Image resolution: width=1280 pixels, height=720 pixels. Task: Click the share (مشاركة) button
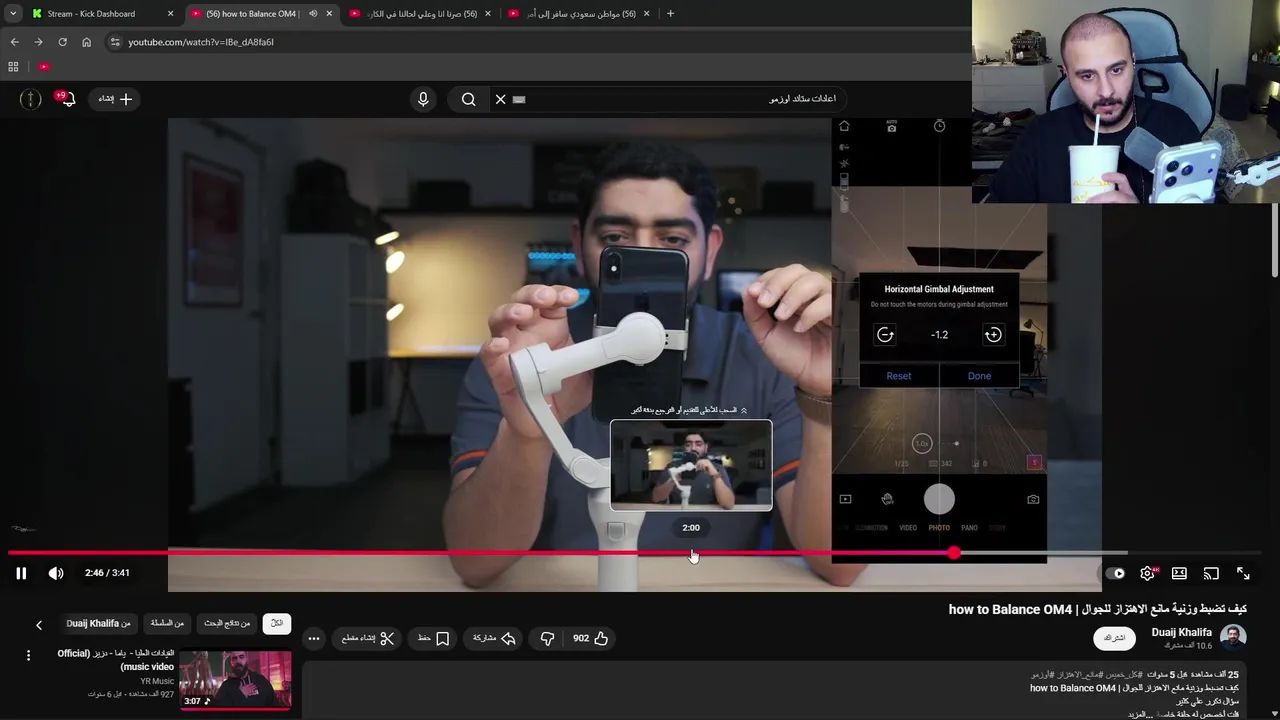click(494, 638)
